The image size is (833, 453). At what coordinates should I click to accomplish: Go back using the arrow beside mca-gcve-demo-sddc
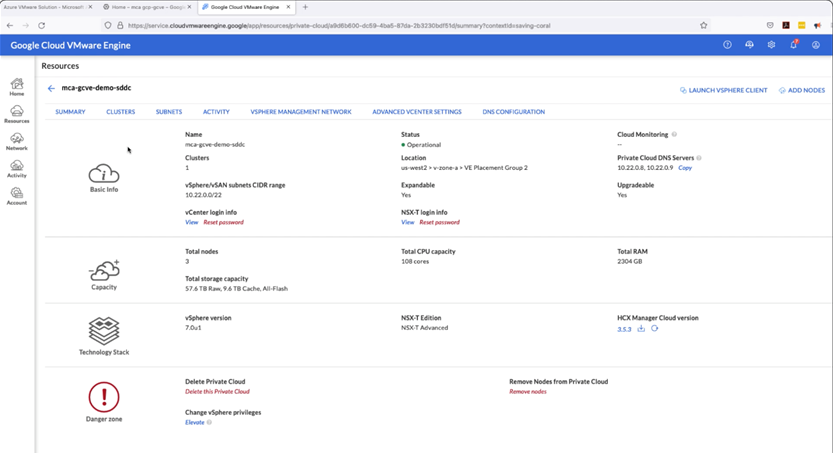pyautogui.click(x=51, y=88)
